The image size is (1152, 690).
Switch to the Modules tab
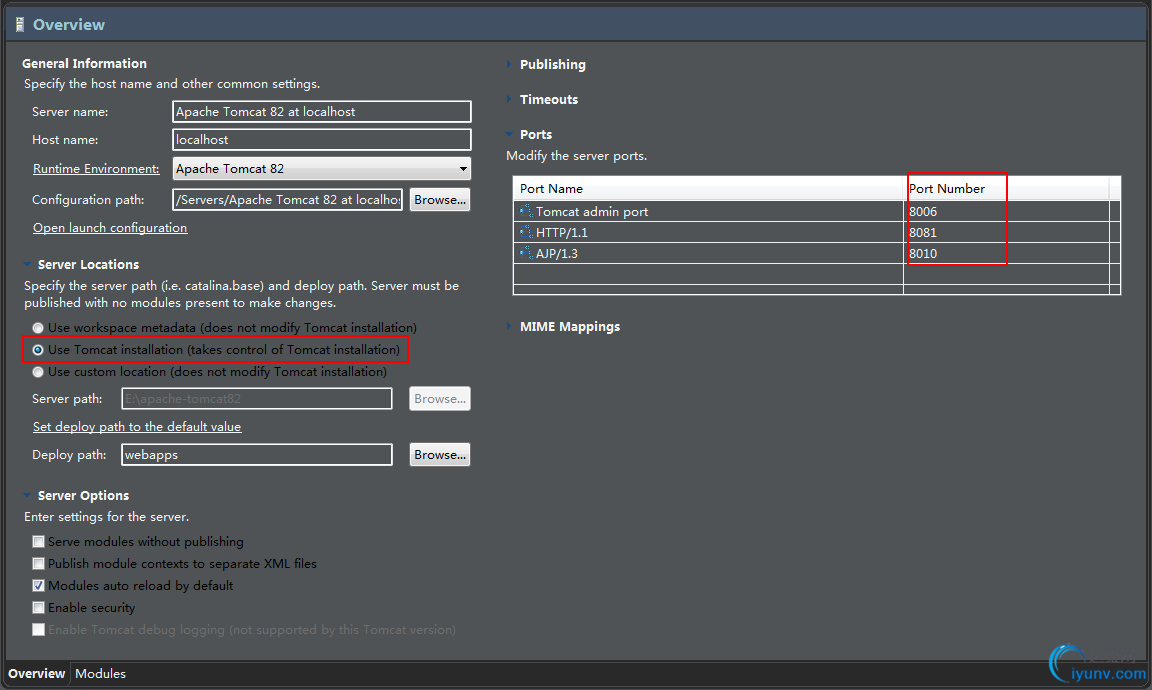pyautogui.click(x=101, y=673)
